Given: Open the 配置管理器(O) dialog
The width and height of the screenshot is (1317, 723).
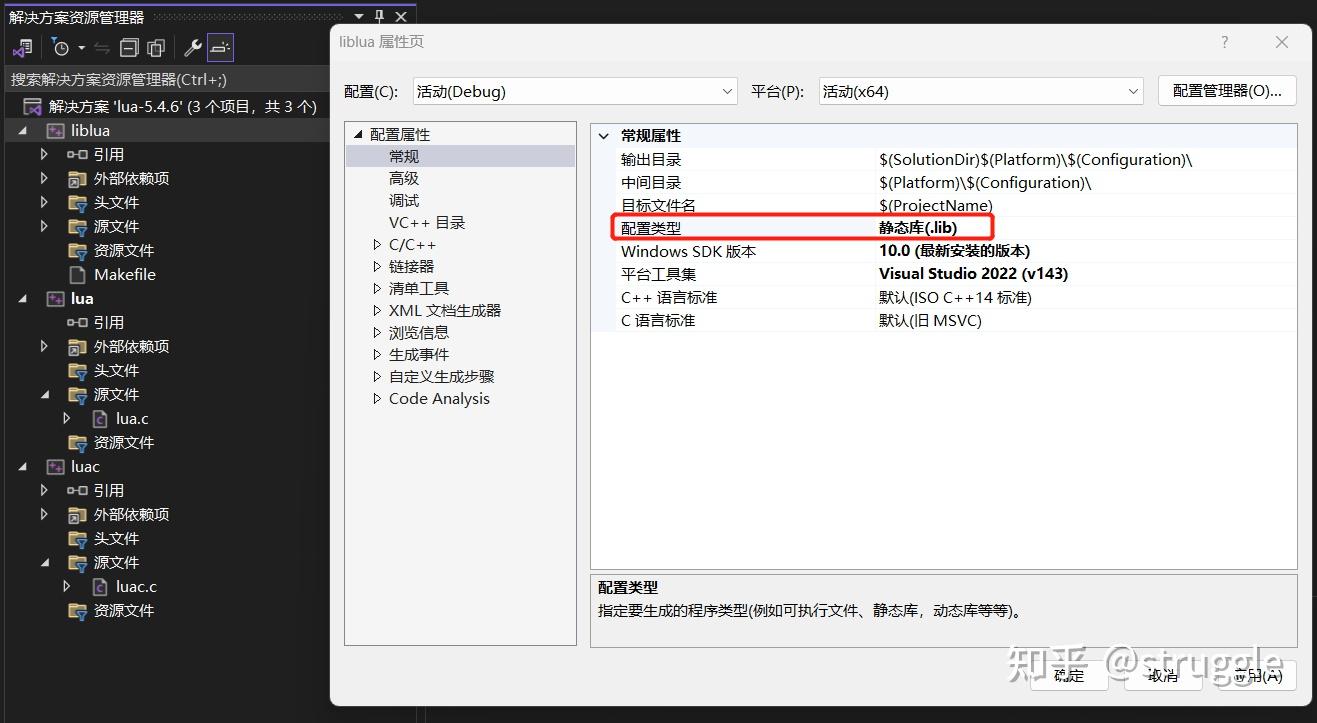Looking at the screenshot, I should [1227, 90].
